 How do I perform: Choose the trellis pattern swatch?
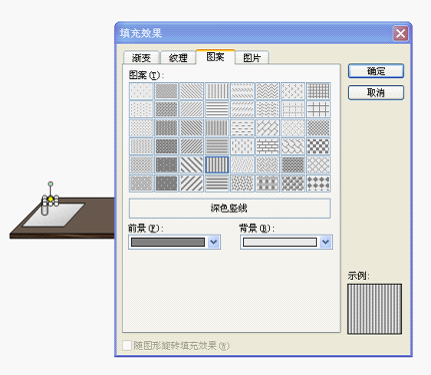tap(293, 165)
